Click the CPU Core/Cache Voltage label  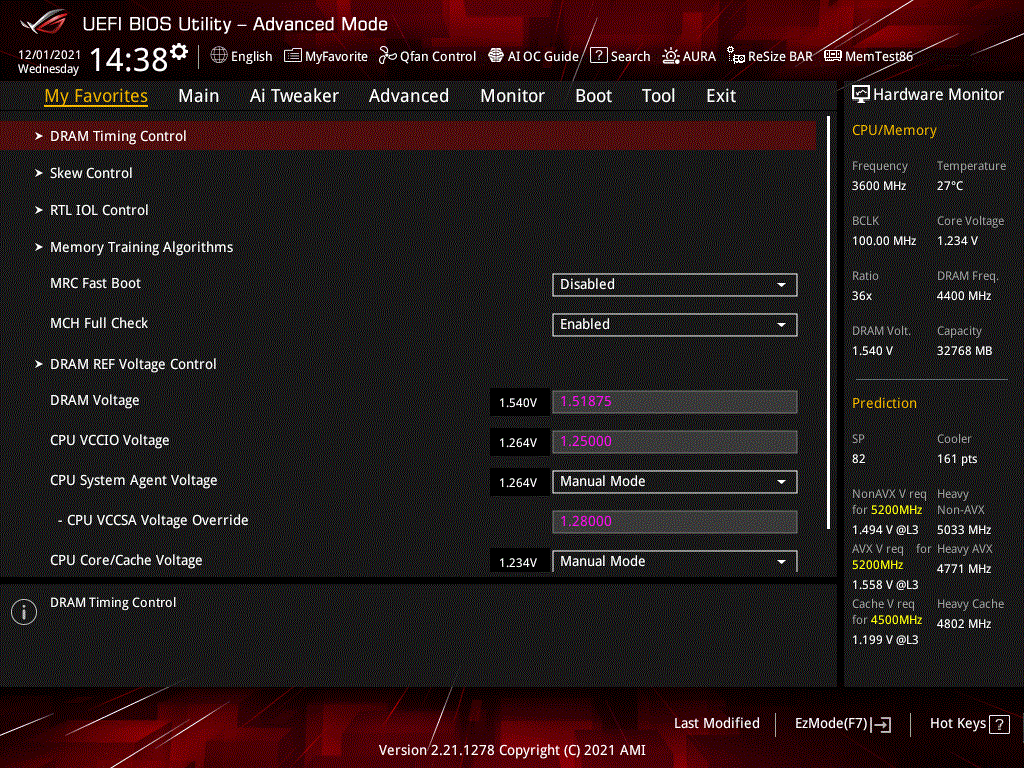[126, 560]
